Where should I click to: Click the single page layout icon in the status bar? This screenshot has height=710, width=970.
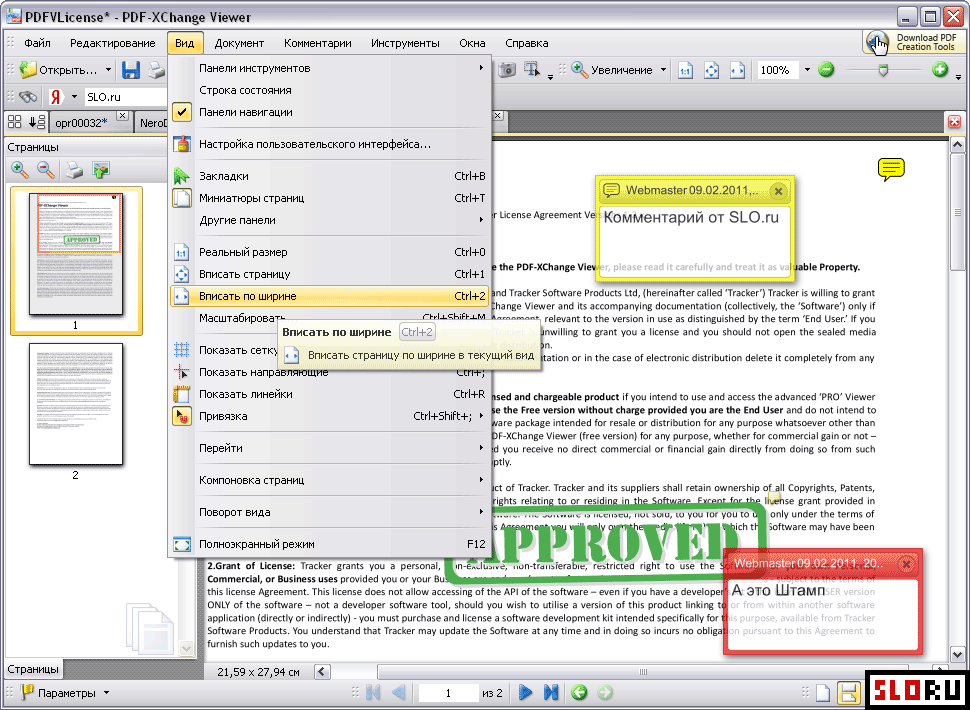point(822,693)
